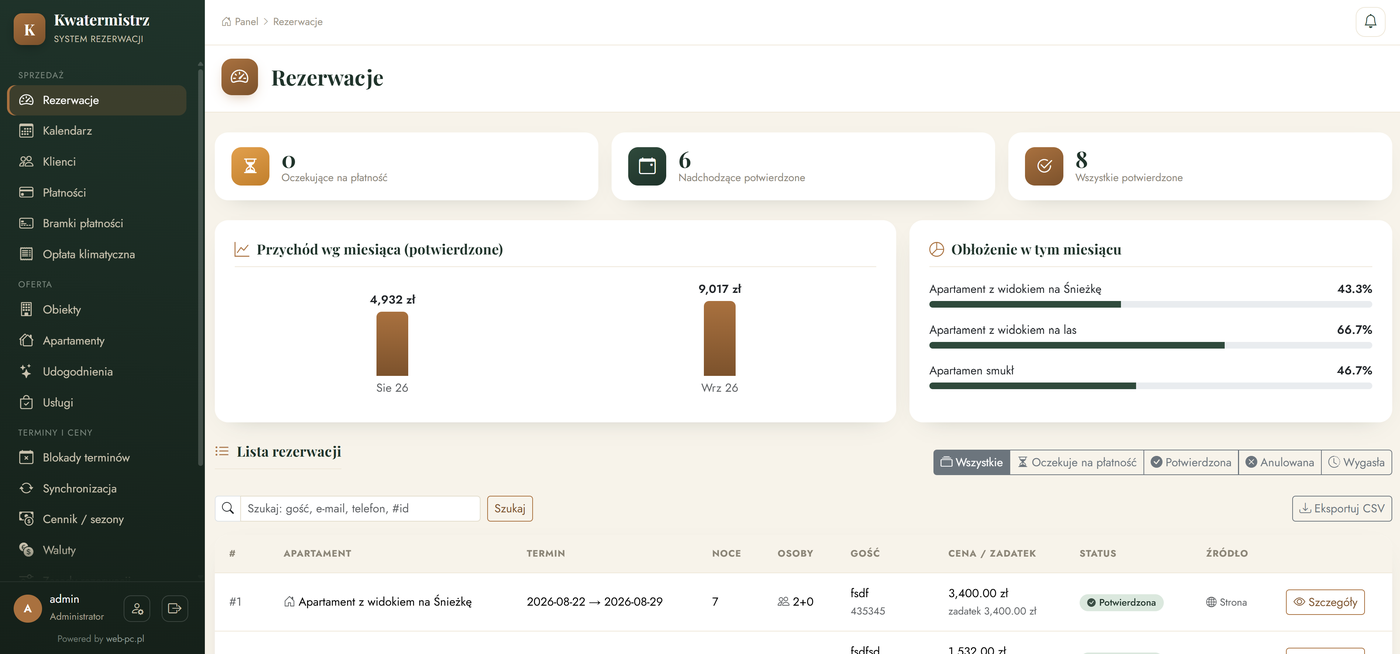Open Bramki płatności sidebar item

coord(97,224)
